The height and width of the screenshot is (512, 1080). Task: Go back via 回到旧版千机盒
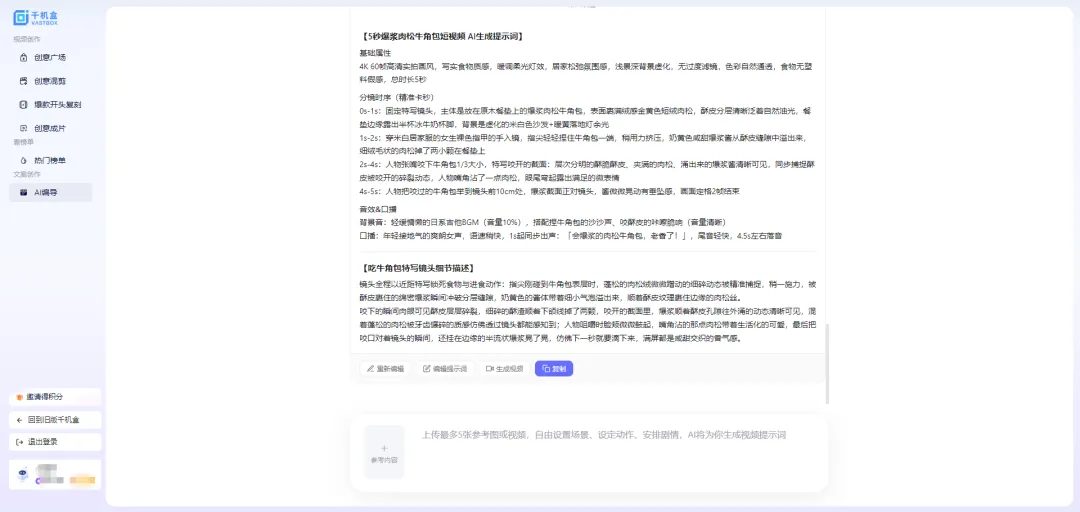pyautogui.click(x=55, y=420)
